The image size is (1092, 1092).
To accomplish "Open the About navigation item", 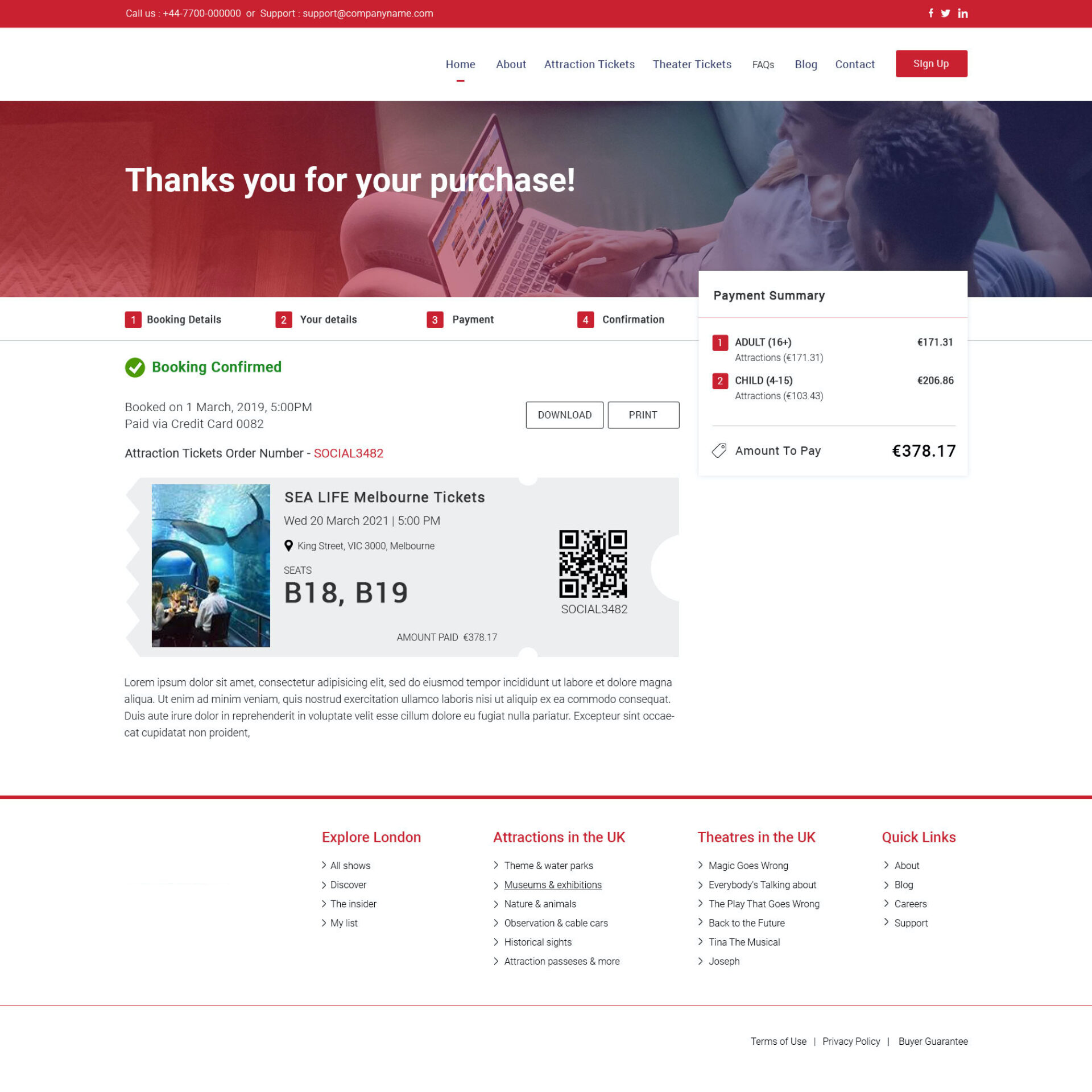I will (511, 64).
